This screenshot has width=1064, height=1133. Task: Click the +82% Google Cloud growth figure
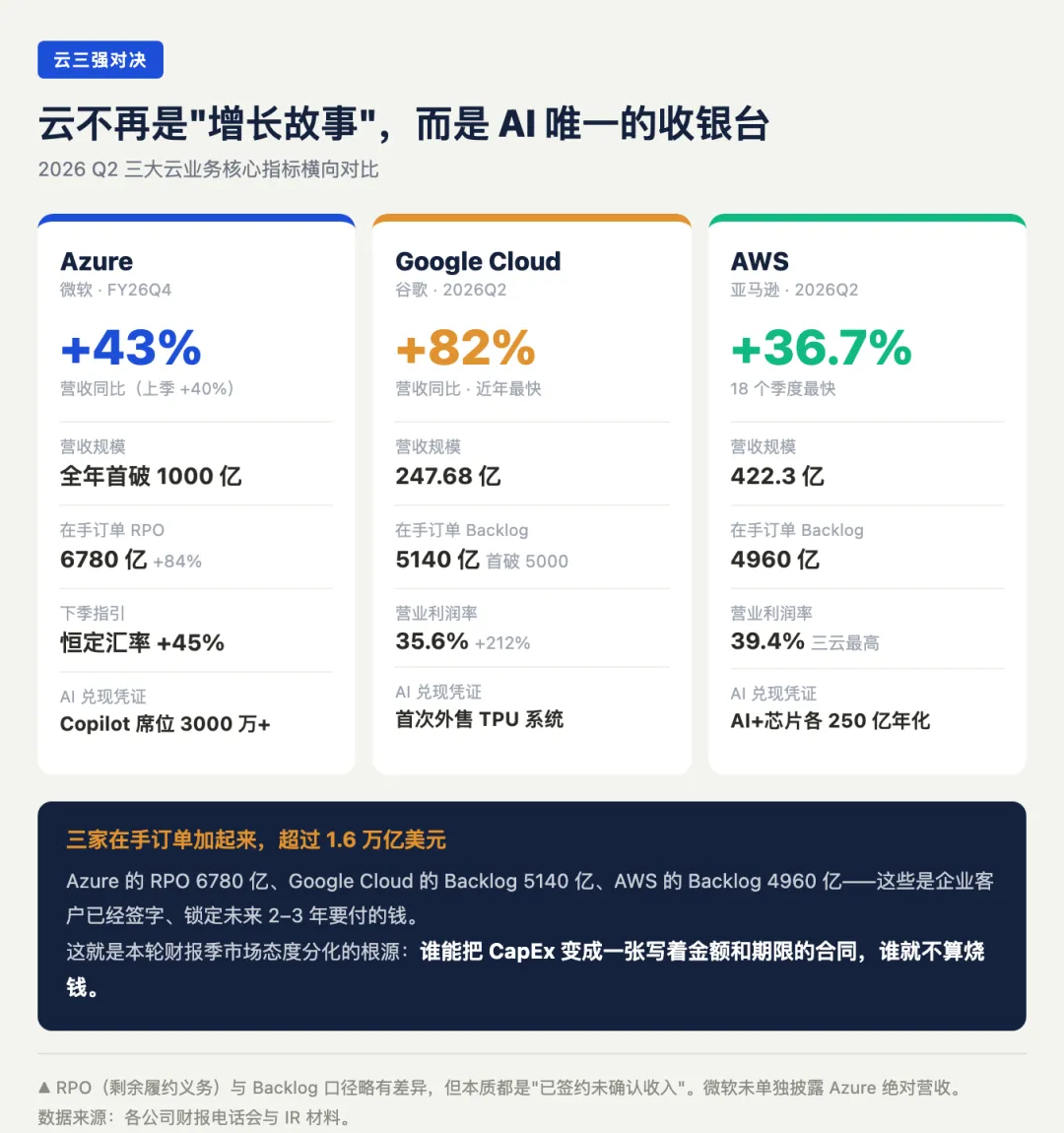click(x=465, y=348)
